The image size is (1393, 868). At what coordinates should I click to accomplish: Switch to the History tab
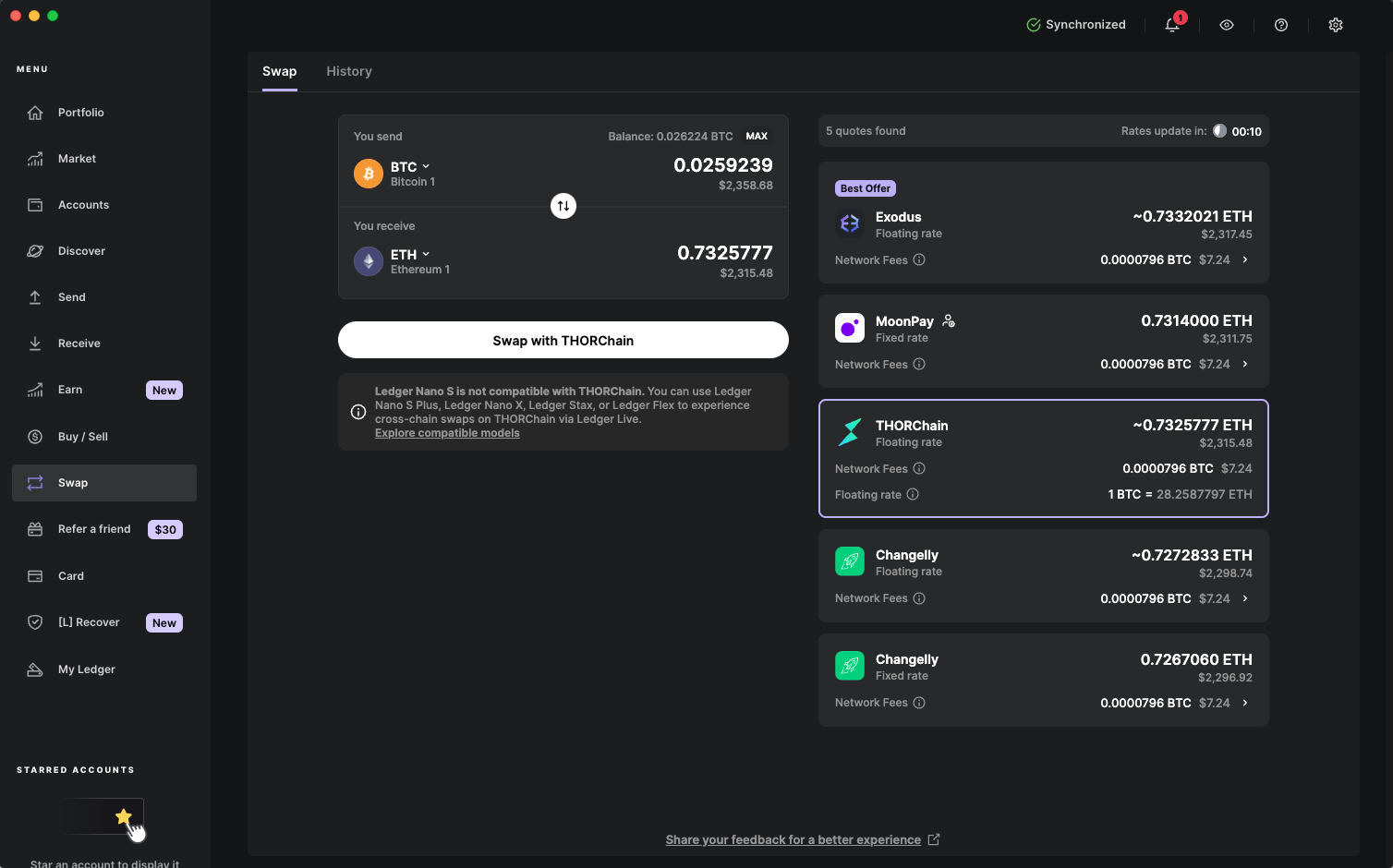point(348,71)
